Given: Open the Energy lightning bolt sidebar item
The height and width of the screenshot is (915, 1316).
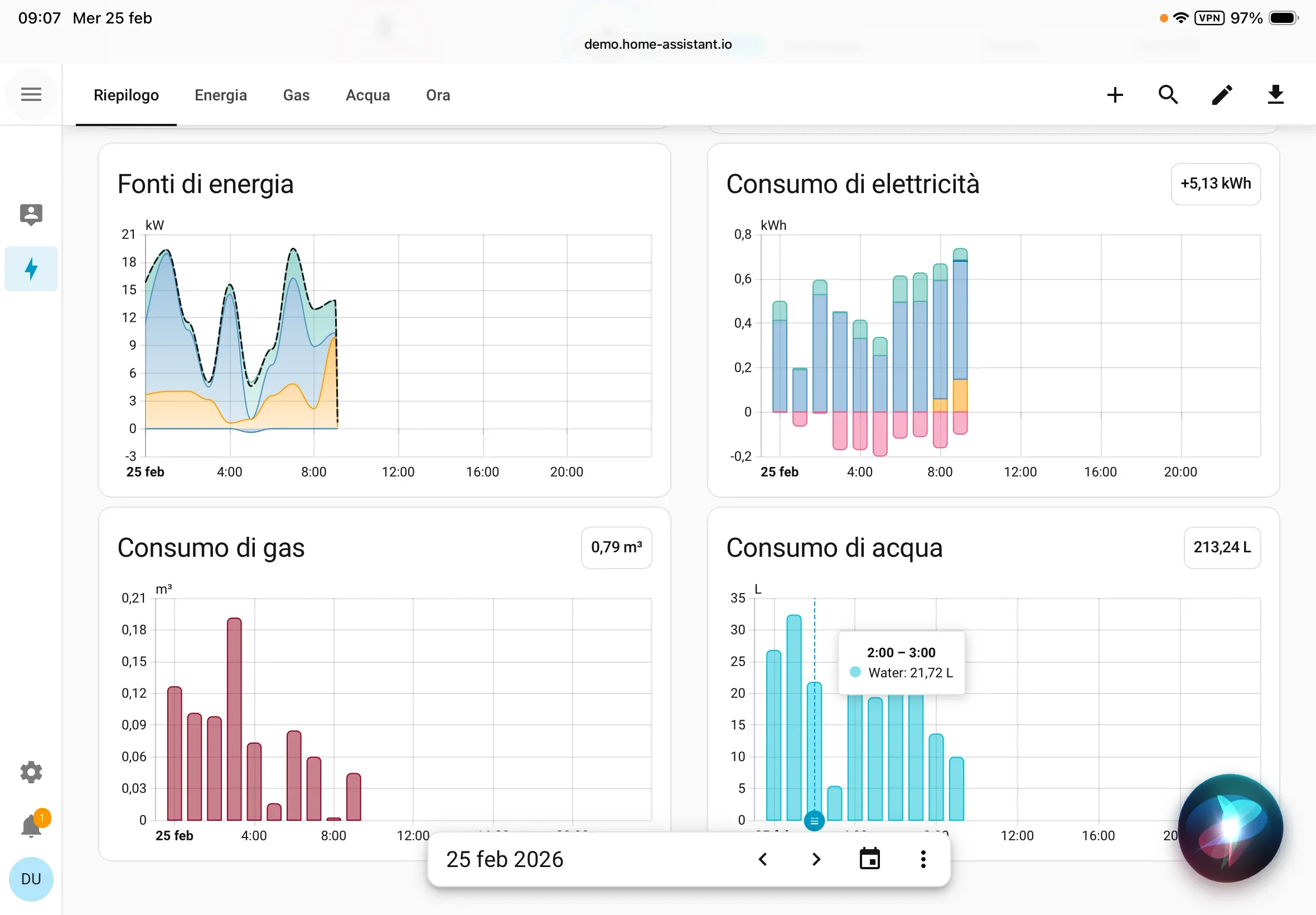Looking at the screenshot, I should click(x=31, y=268).
